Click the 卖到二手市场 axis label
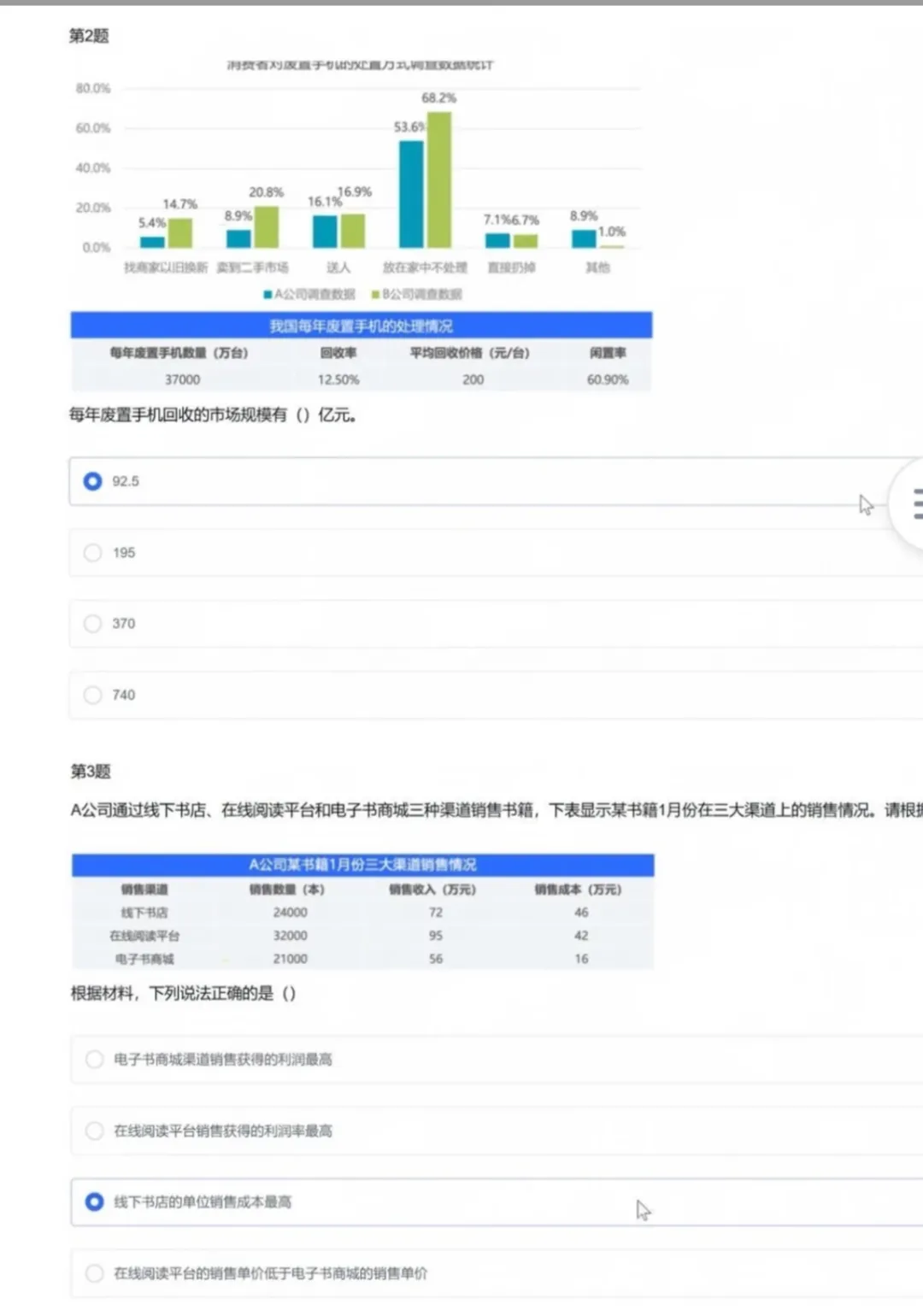Viewport: 923px width, 1316px height. coord(252,267)
